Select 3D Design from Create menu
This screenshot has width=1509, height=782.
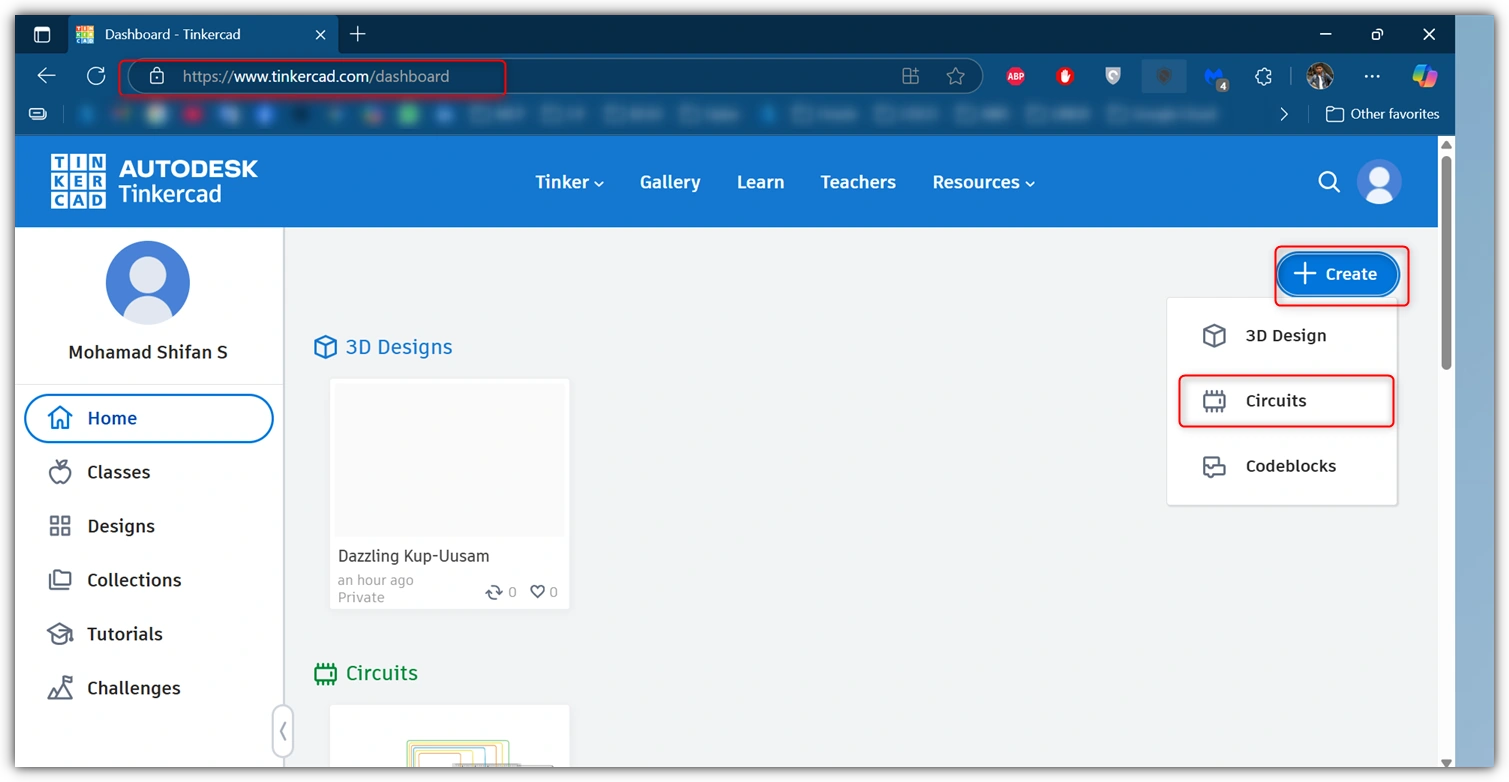(x=1282, y=335)
